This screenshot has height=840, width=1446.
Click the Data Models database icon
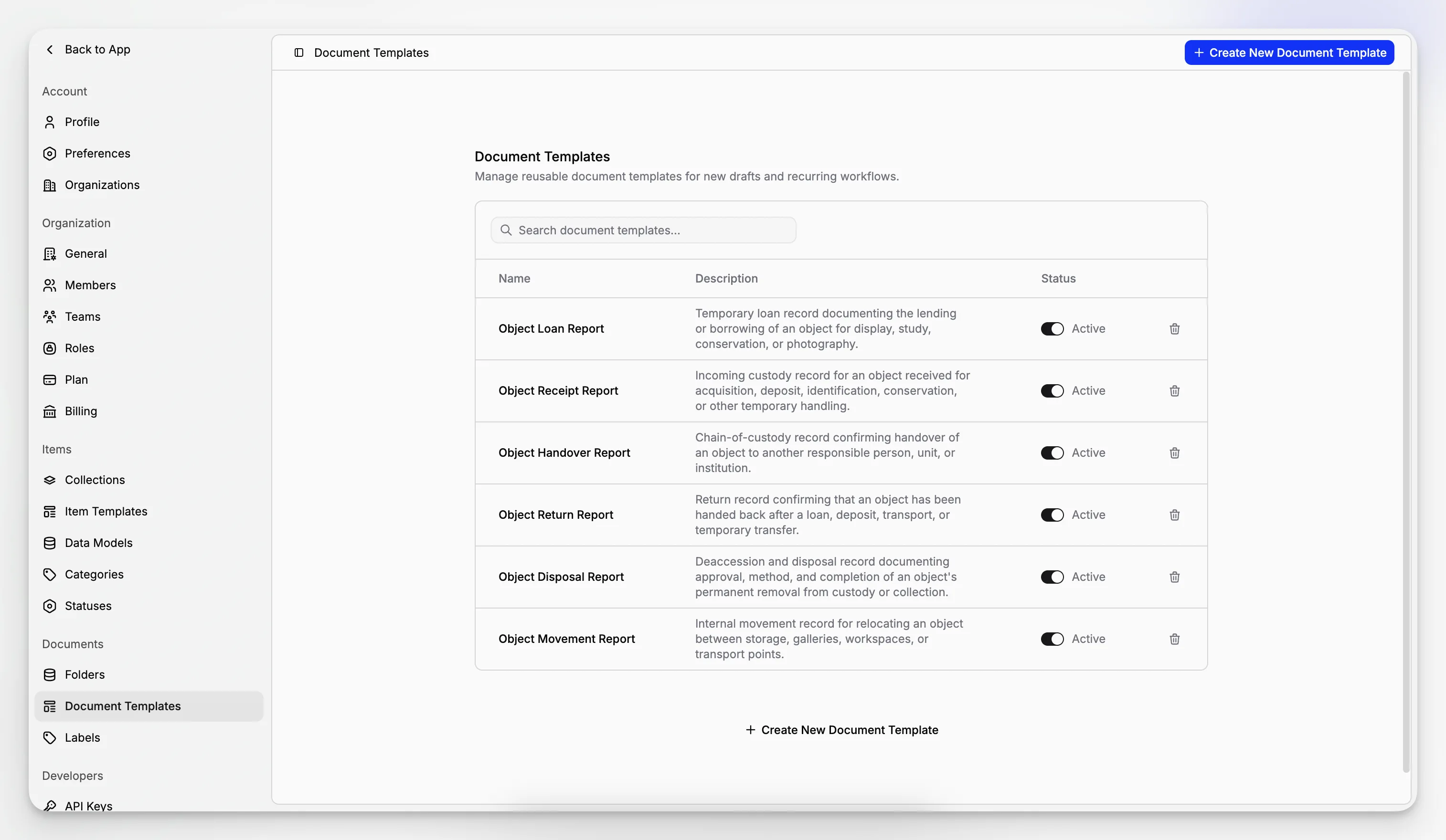pos(50,544)
